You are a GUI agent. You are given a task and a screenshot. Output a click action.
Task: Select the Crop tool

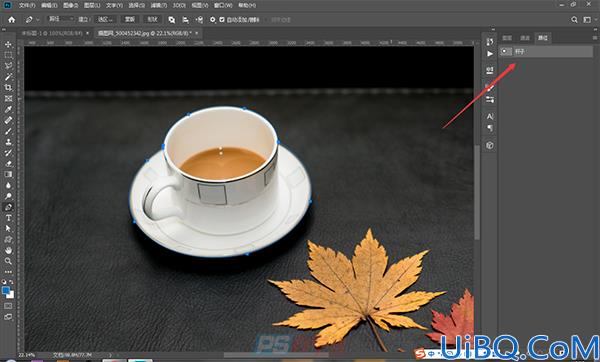(x=8, y=88)
